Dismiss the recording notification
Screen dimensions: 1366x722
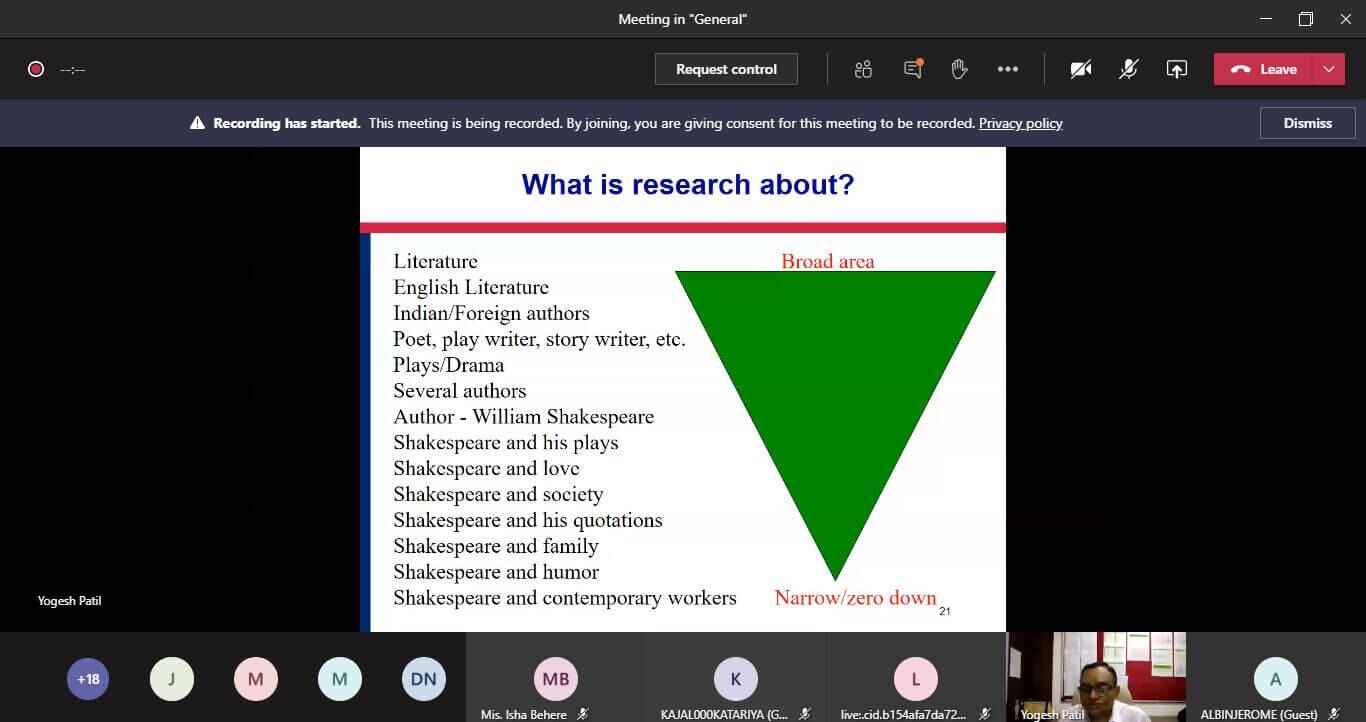(1308, 123)
